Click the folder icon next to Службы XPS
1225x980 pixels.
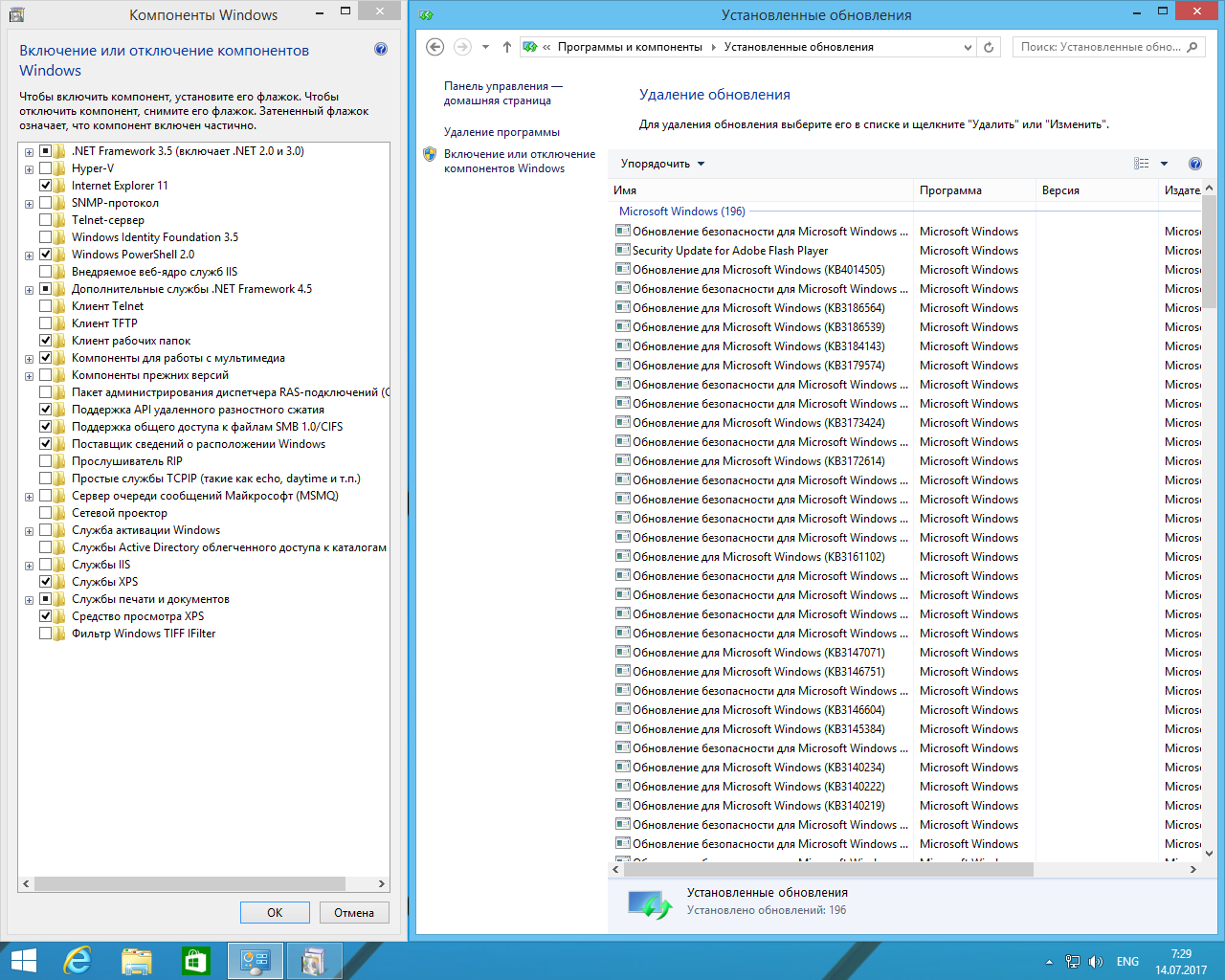click(x=60, y=582)
